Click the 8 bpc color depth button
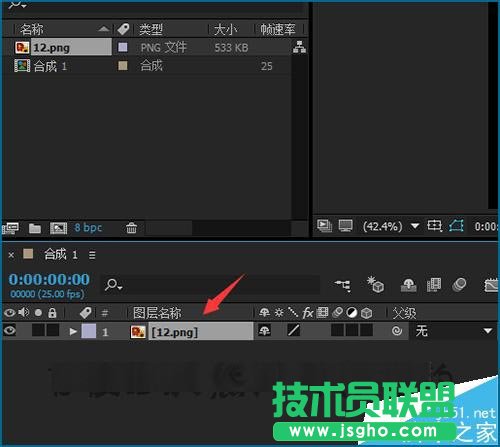 [x=88, y=228]
